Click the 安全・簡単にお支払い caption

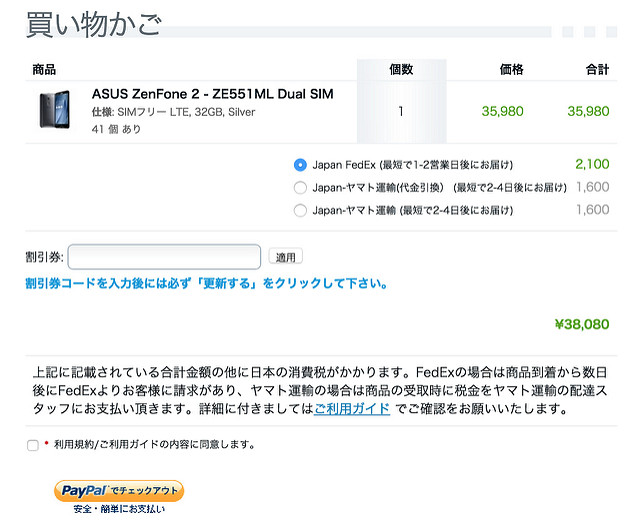click(119, 509)
